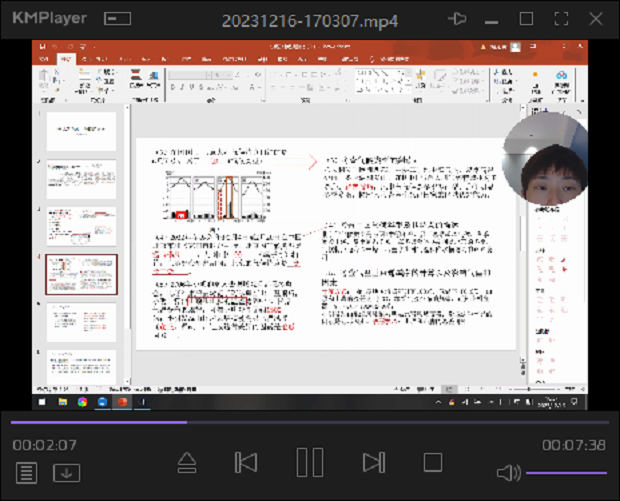Open the KMPlayer logo main menu

click(49, 18)
